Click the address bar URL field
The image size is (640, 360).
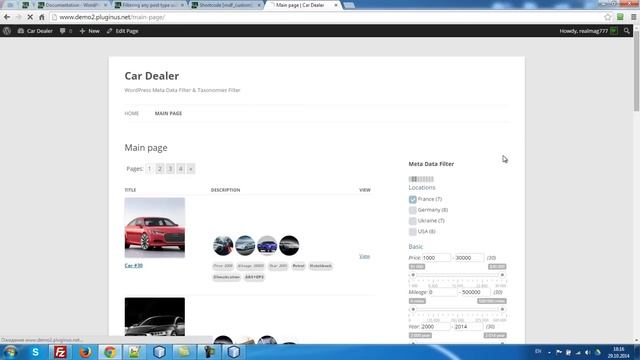pos(327,17)
